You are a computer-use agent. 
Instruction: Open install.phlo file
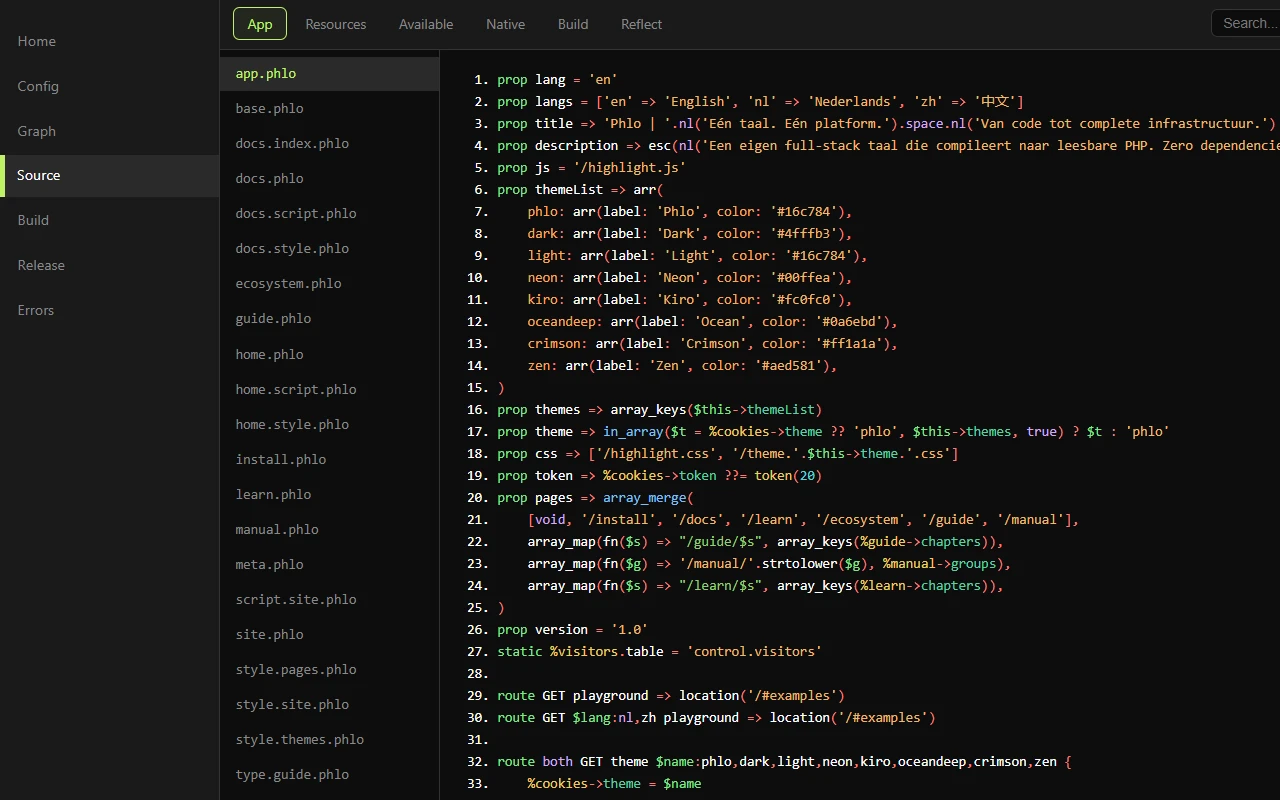[x=329, y=460]
